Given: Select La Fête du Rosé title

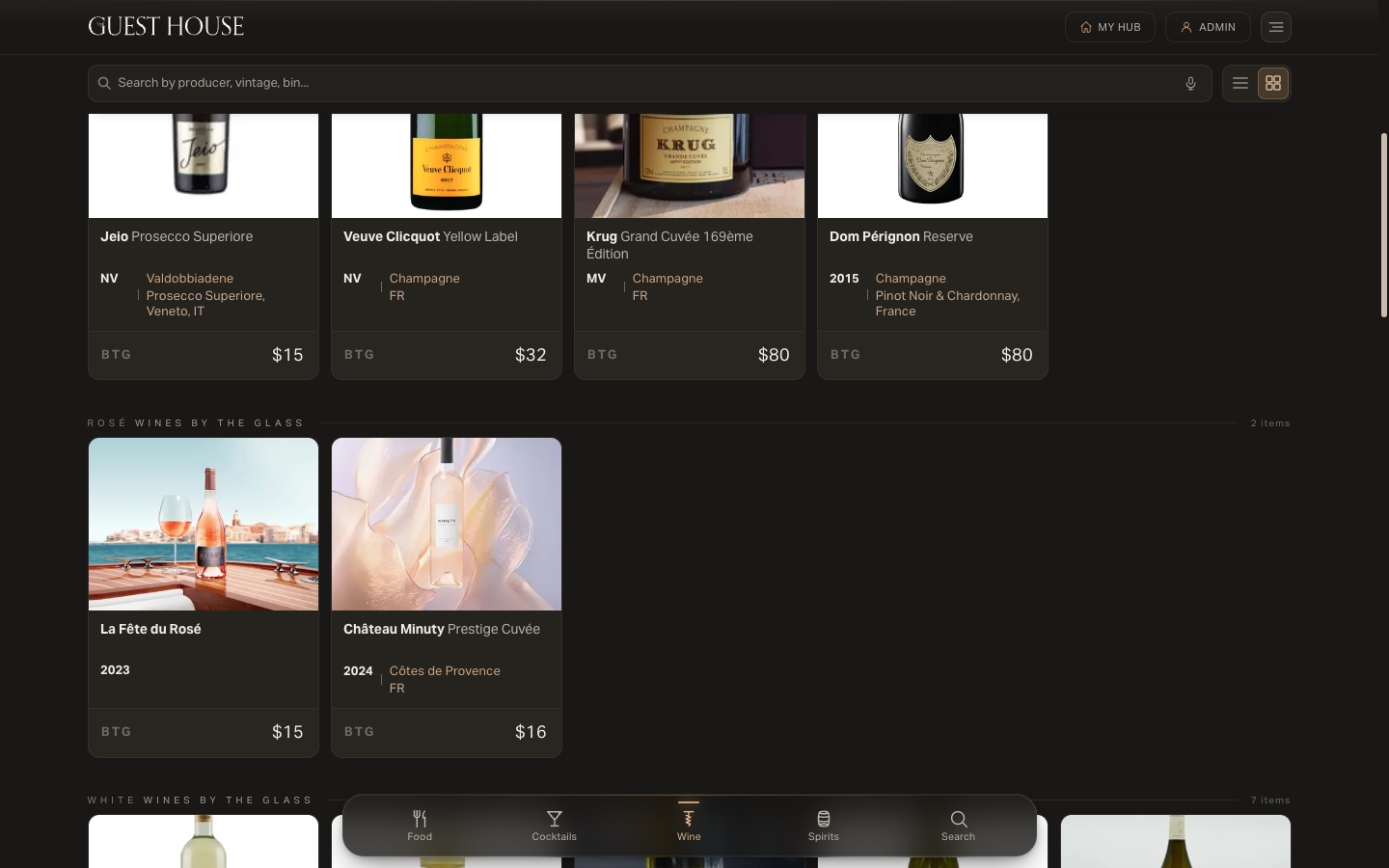Looking at the screenshot, I should pos(150,629).
